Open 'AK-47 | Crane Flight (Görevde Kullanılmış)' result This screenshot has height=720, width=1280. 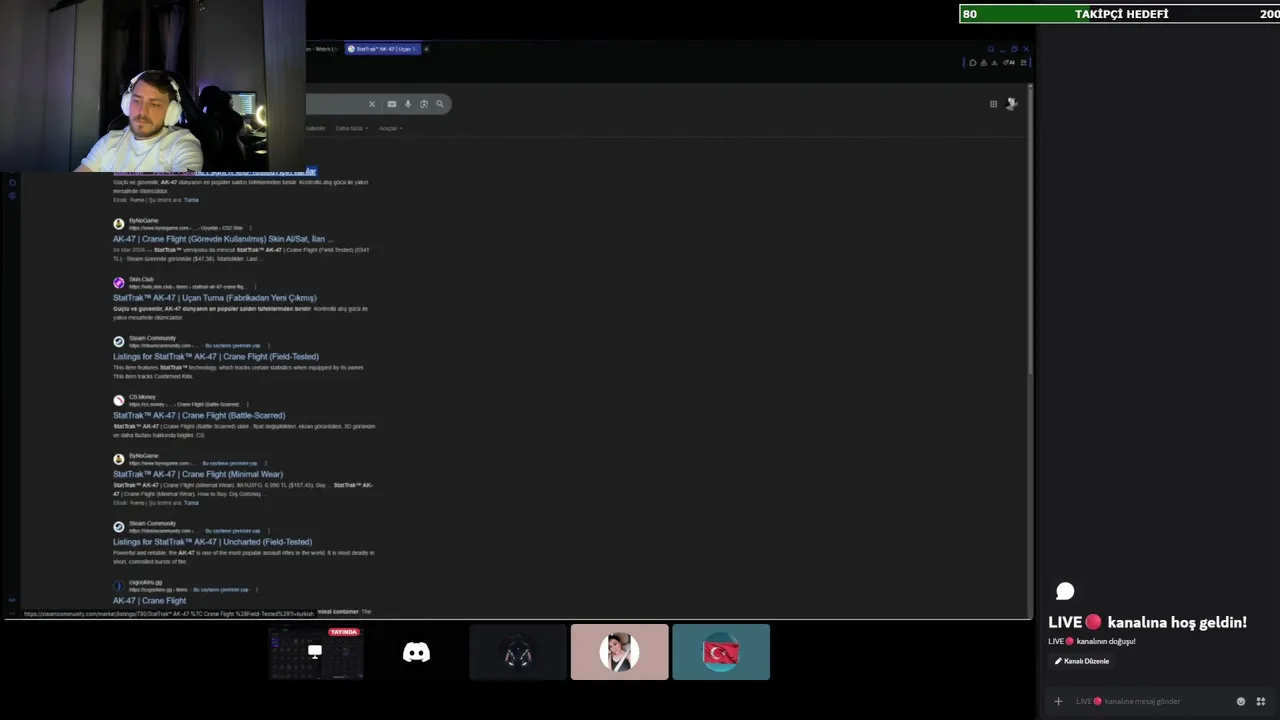pyautogui.click(x=223, y=239)
